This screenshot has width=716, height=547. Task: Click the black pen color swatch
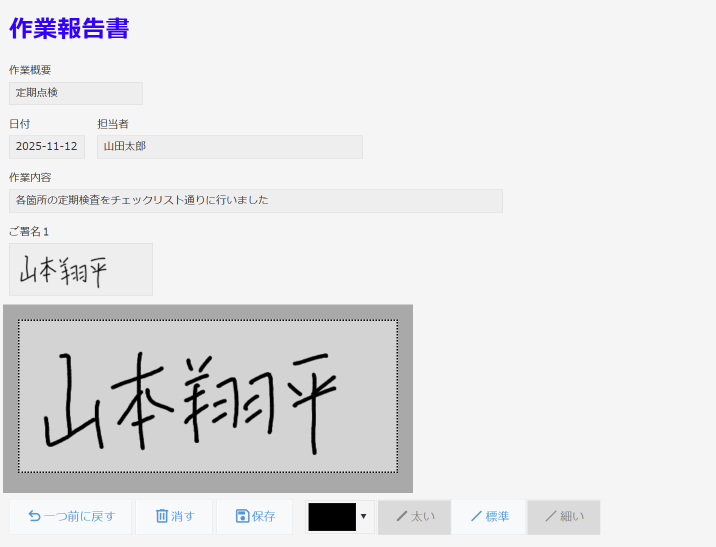click(x=332, y=517)
